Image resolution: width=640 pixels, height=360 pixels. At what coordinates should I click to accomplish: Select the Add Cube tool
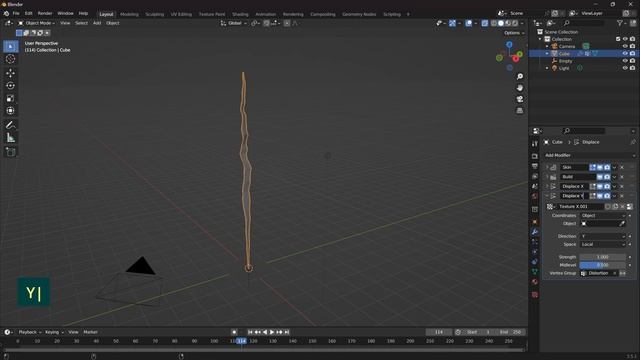[x=11, y=152]
